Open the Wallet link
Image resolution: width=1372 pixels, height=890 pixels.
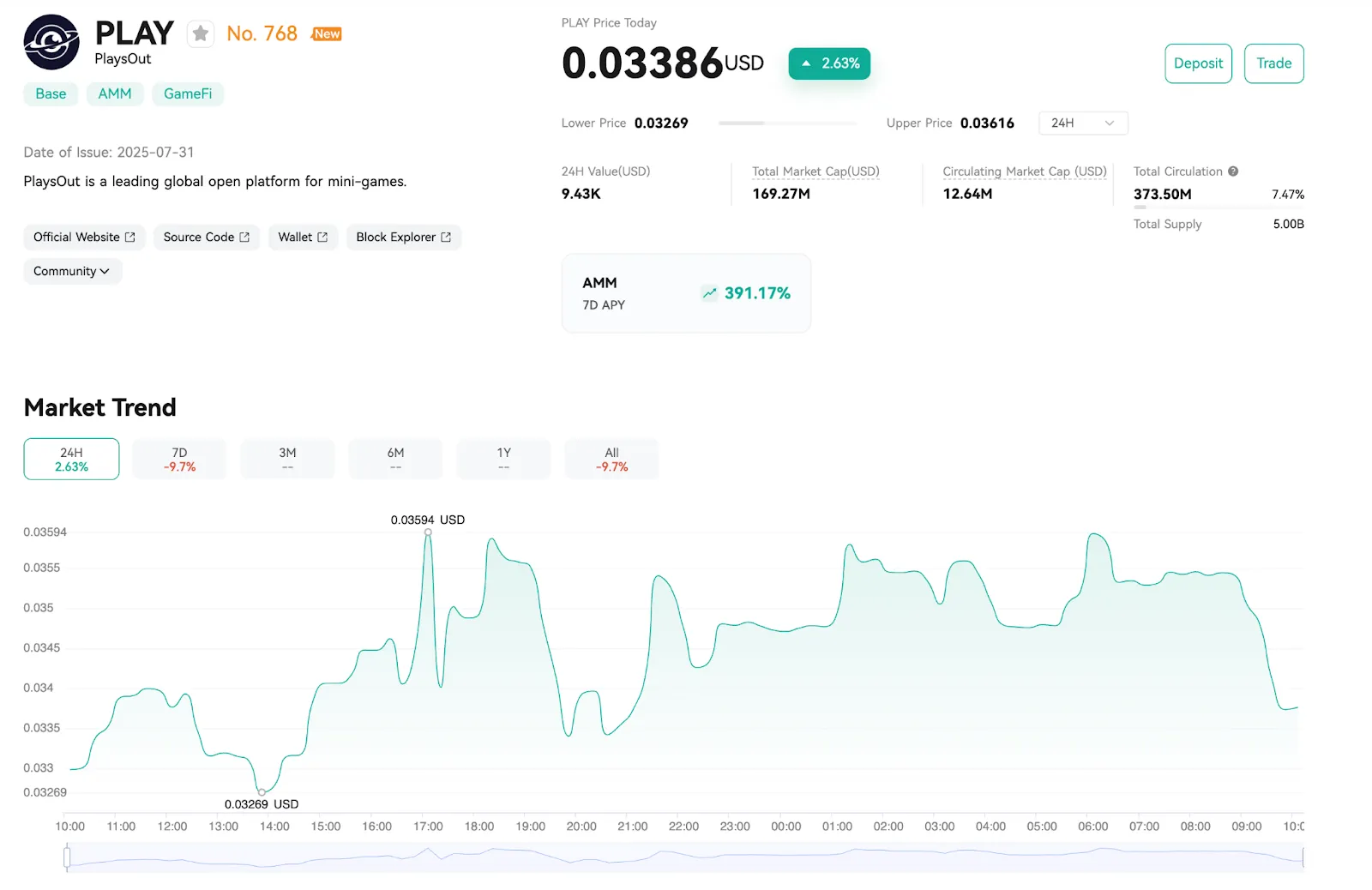point(303,238)
